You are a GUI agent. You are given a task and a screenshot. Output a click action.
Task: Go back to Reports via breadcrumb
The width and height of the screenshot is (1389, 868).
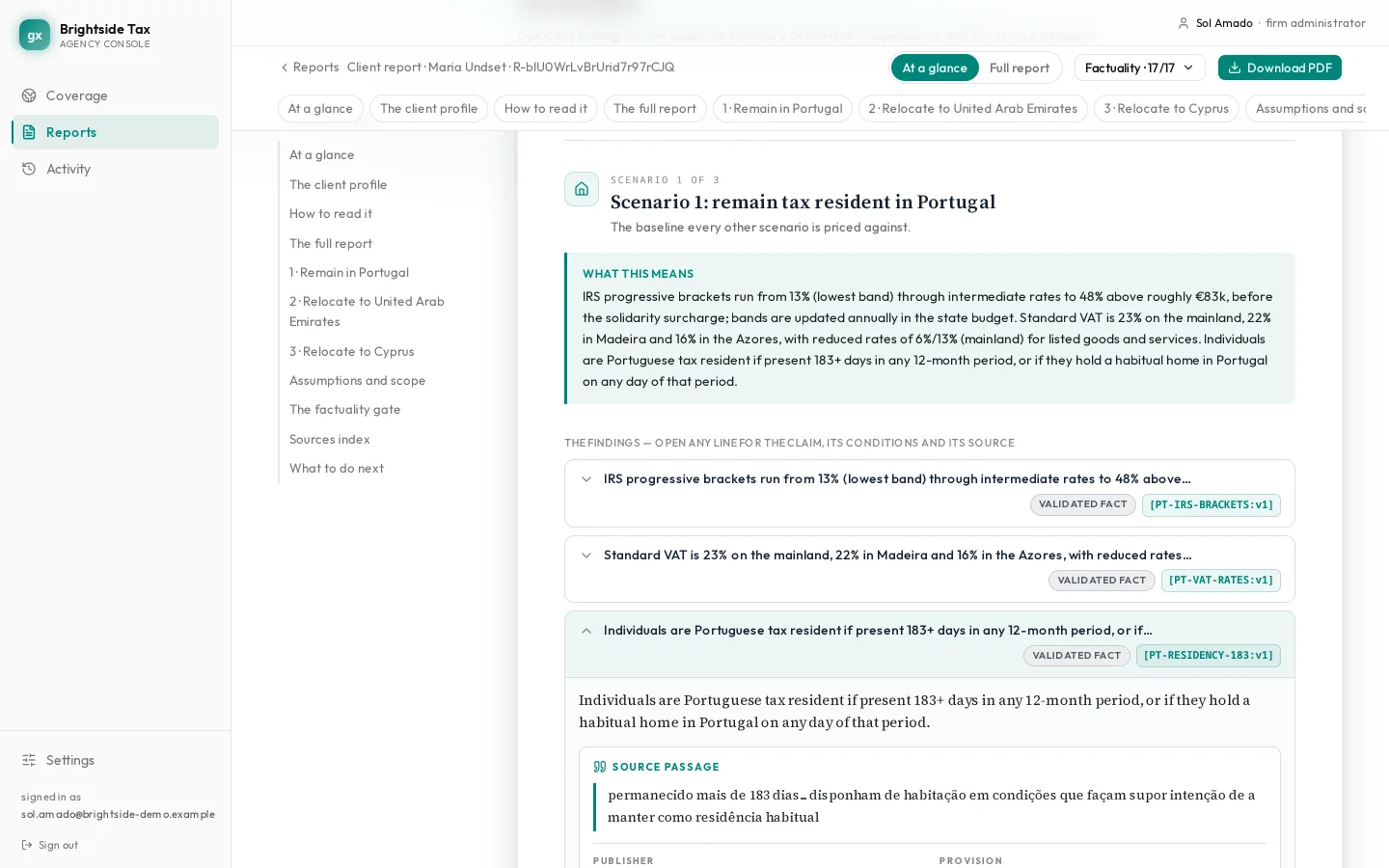[x=310, y=68]
